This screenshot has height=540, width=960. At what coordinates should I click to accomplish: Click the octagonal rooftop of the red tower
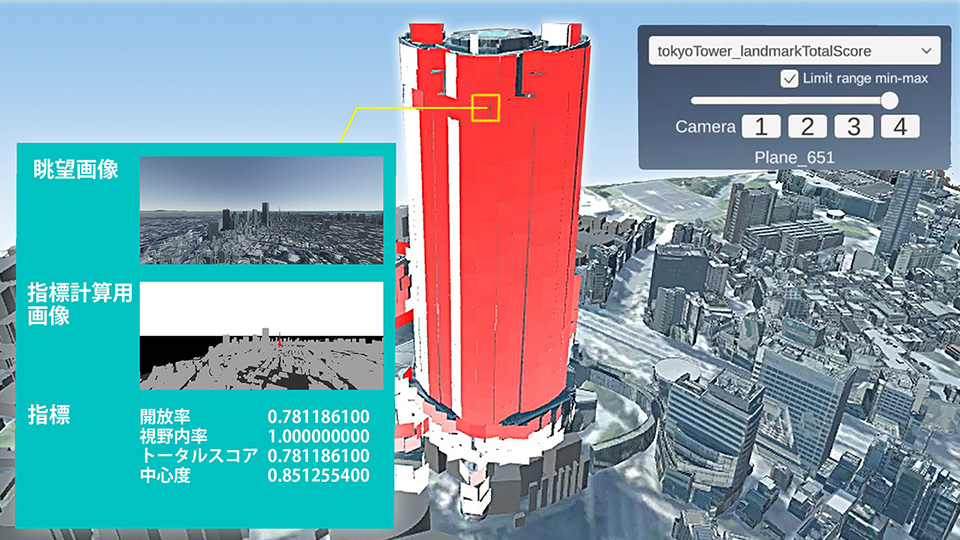(489, 37)
